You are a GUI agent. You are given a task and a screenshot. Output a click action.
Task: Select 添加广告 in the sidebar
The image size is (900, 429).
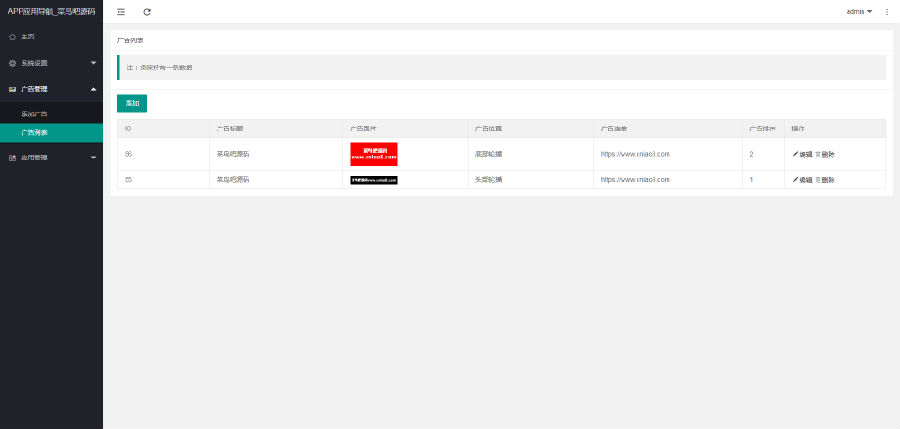35,114
